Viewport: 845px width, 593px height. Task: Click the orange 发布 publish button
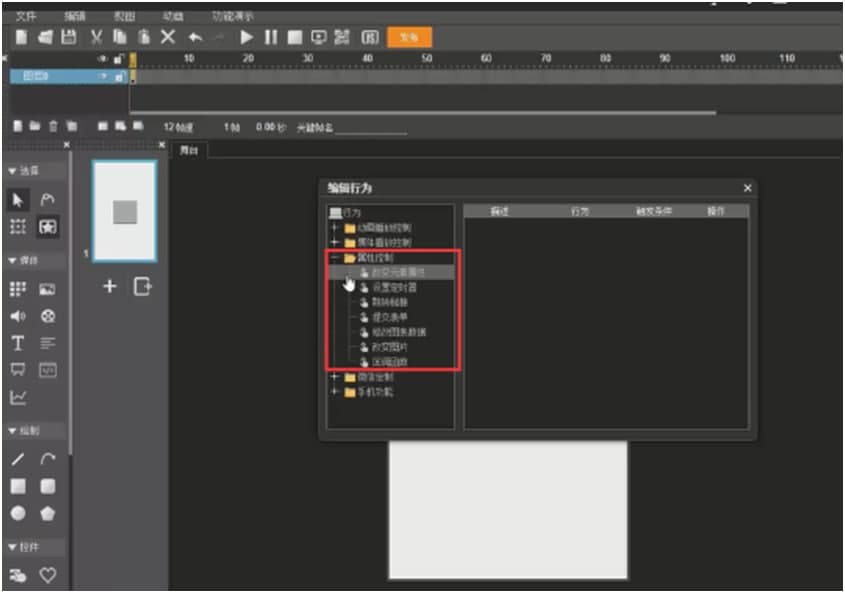(409, 37)
